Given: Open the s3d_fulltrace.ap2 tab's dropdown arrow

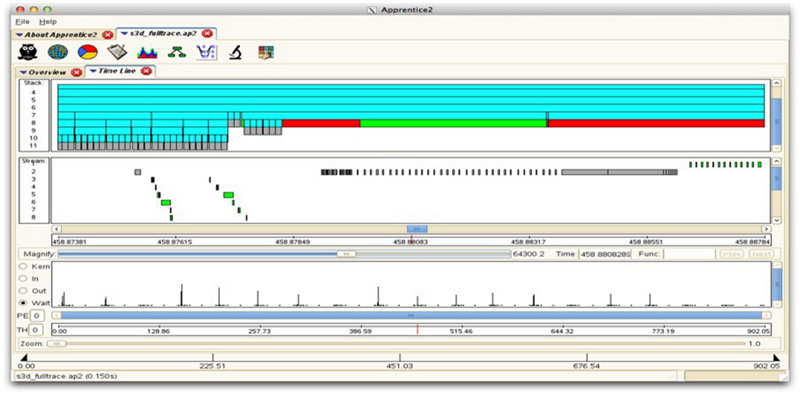Looking at the screenshot, I should tap(124, 34).
